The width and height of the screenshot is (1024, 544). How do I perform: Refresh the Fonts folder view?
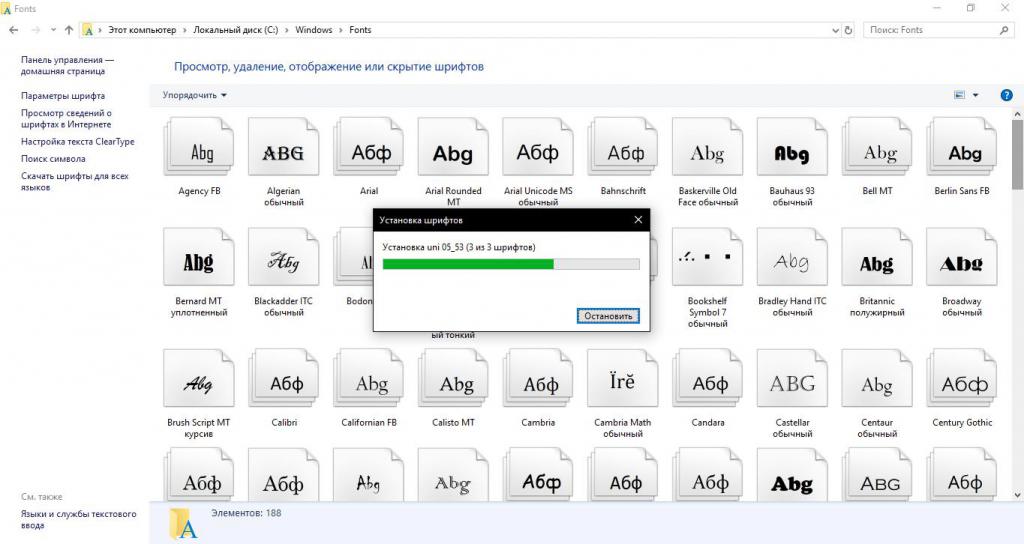pos(848,30)
